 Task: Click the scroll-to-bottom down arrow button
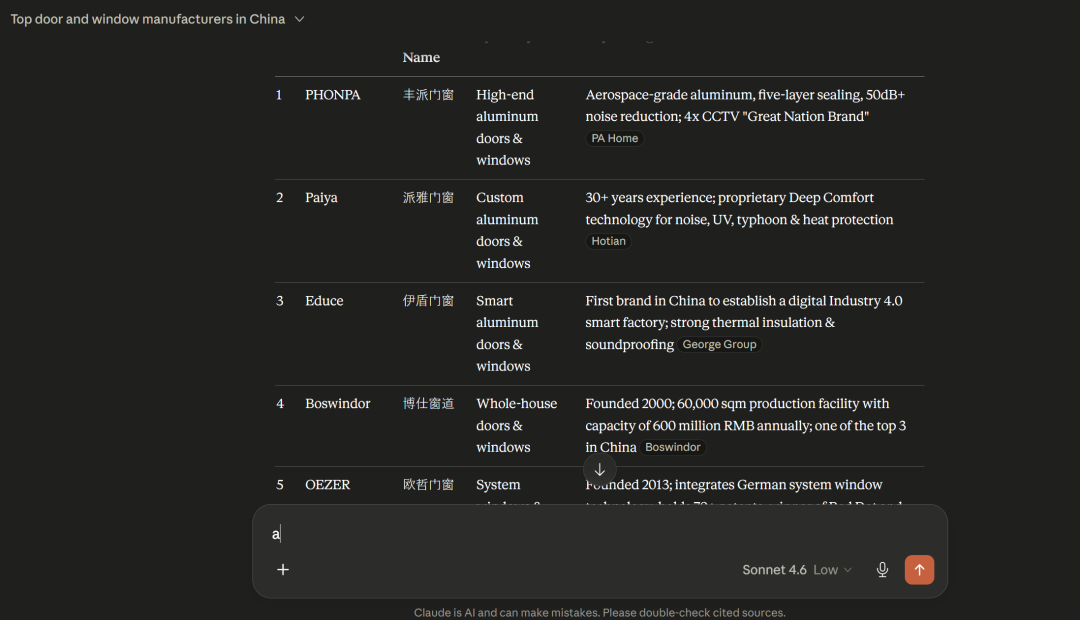pyautogui.click(x=599, y=469)
